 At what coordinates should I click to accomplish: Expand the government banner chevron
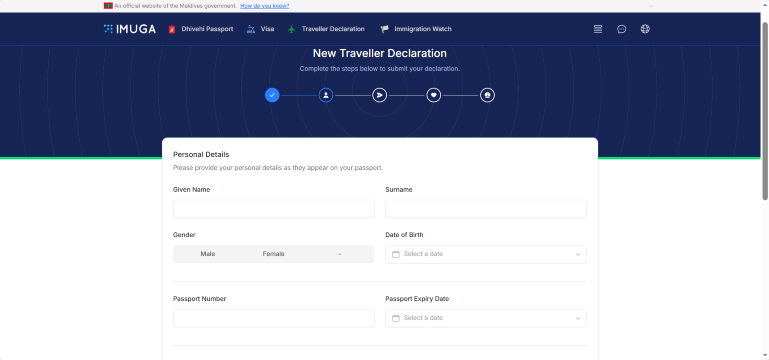(651, 6)
